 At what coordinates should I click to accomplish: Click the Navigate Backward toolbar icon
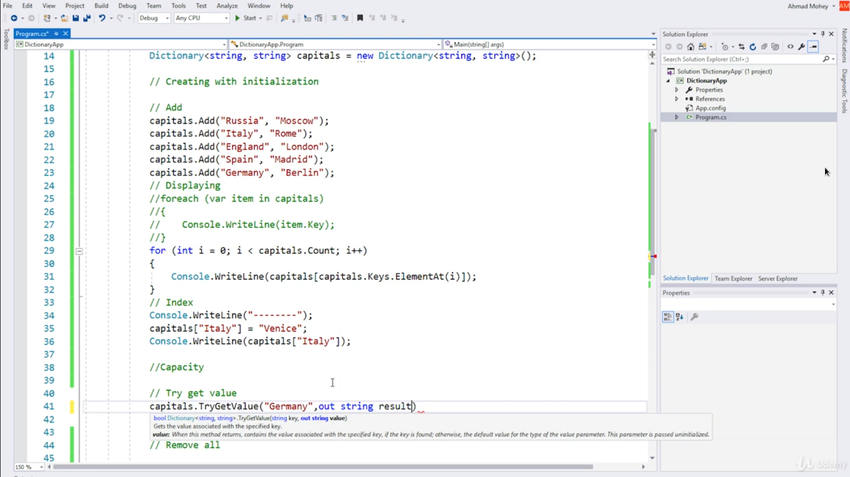pyautogui.click(x=14, y=18)
